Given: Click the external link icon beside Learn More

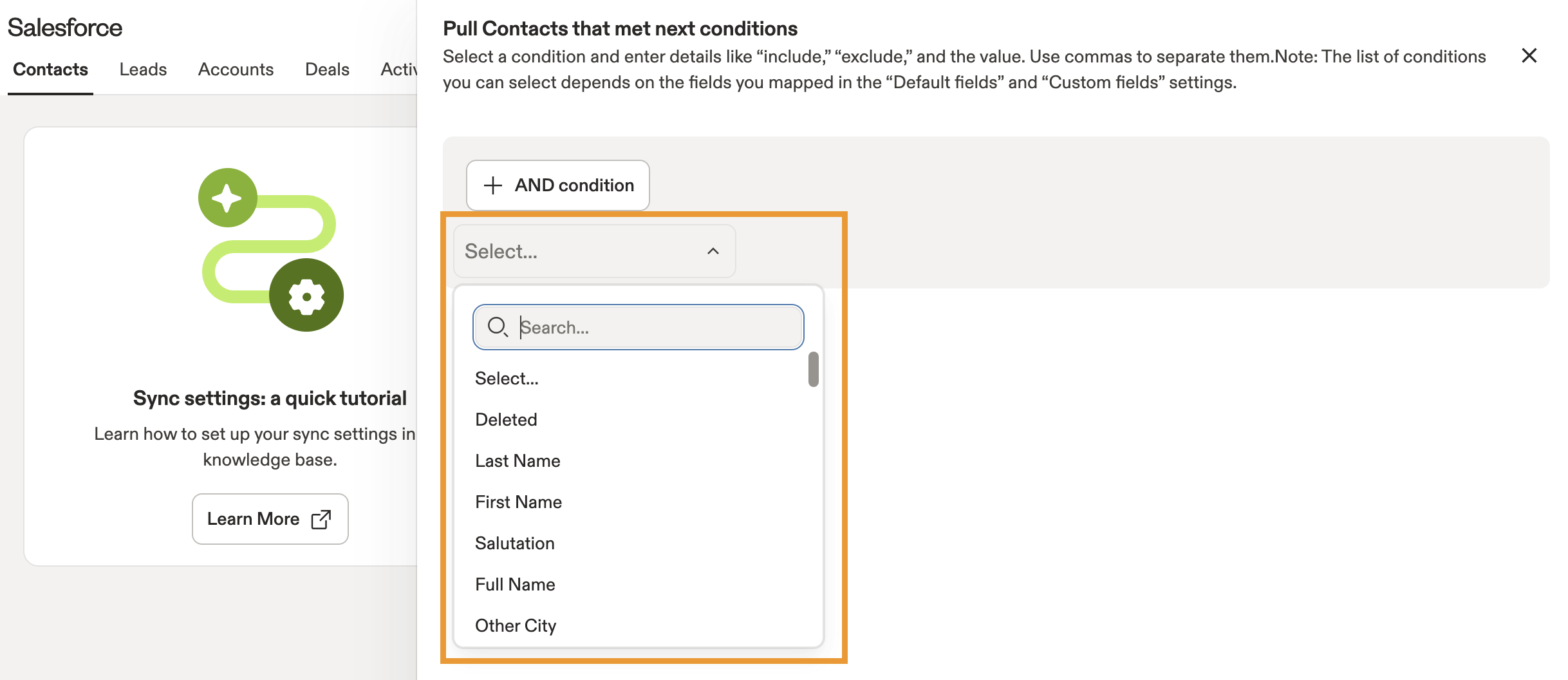Looking at the screenshot, I should (x=321, y=519).
